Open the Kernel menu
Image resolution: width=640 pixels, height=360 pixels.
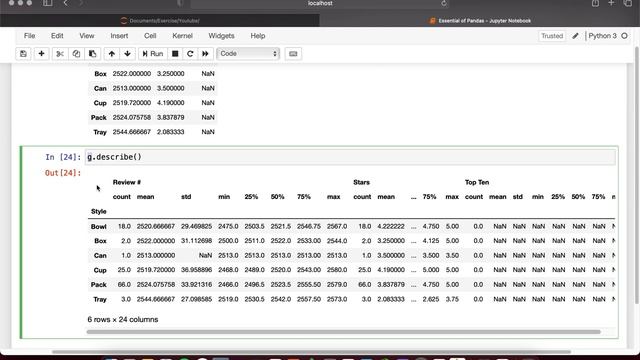click(x=182, y=36)
